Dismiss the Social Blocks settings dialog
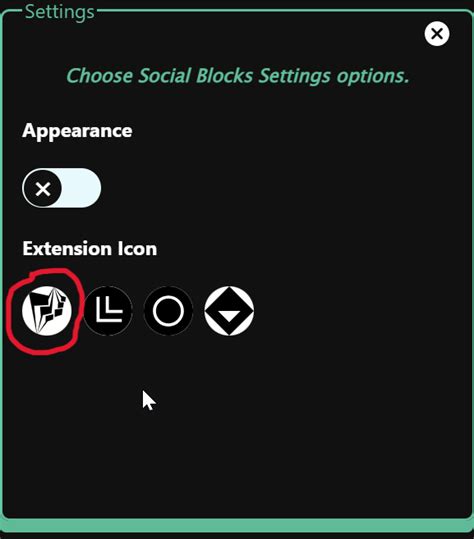Image resolution: width=474 pixels, height=539 pixels. coord(437,34)
